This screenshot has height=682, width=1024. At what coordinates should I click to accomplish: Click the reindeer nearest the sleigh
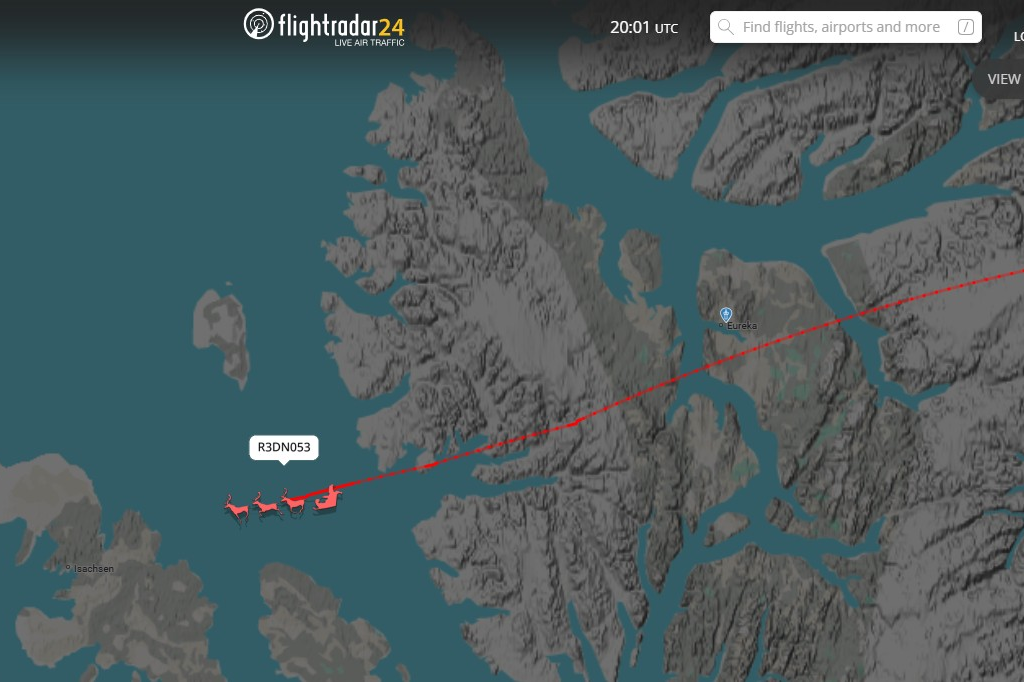[x=294, y=502]
